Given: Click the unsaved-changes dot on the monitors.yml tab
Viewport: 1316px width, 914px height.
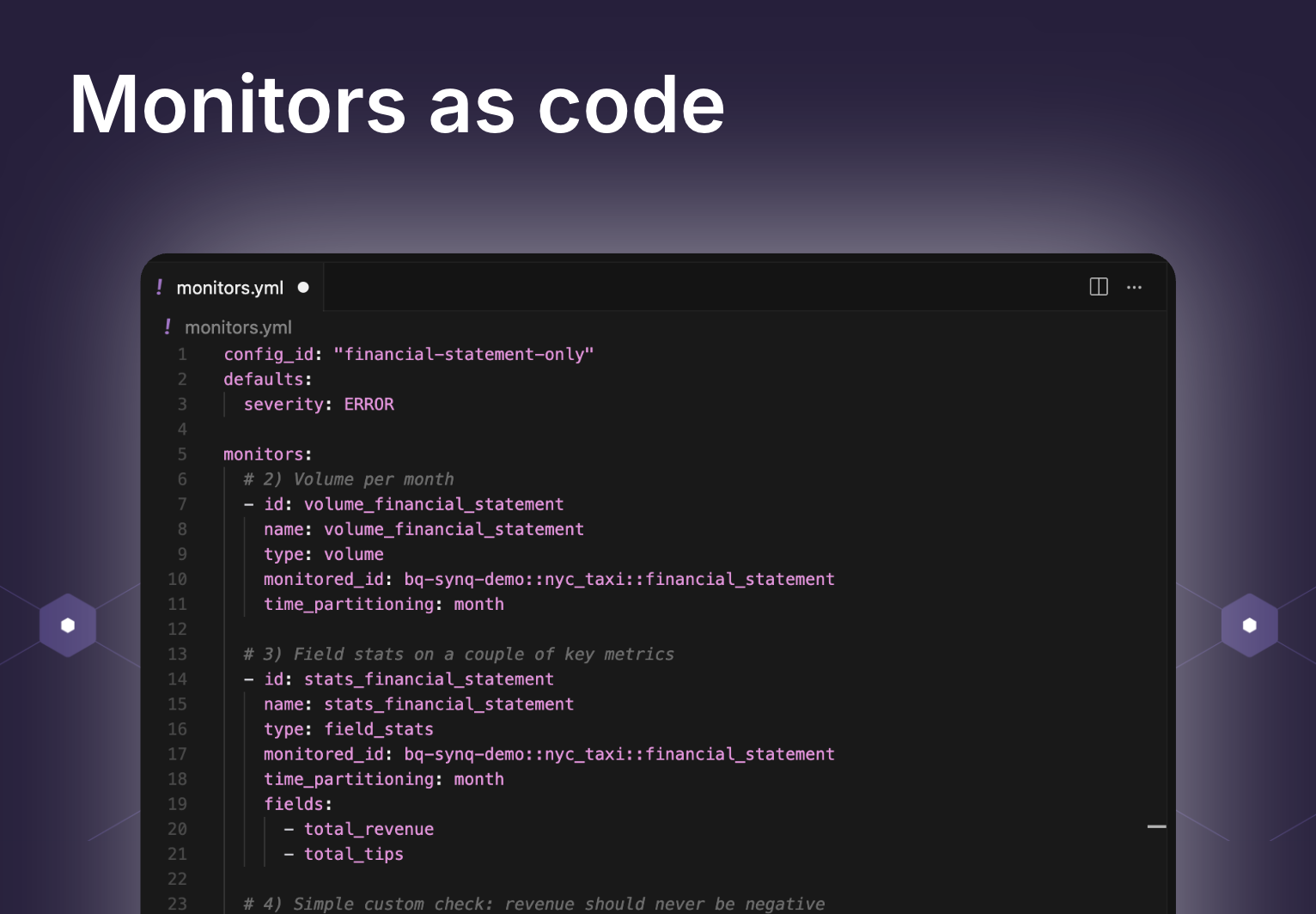Looking at the screenshot, I should tap(303, 288).
